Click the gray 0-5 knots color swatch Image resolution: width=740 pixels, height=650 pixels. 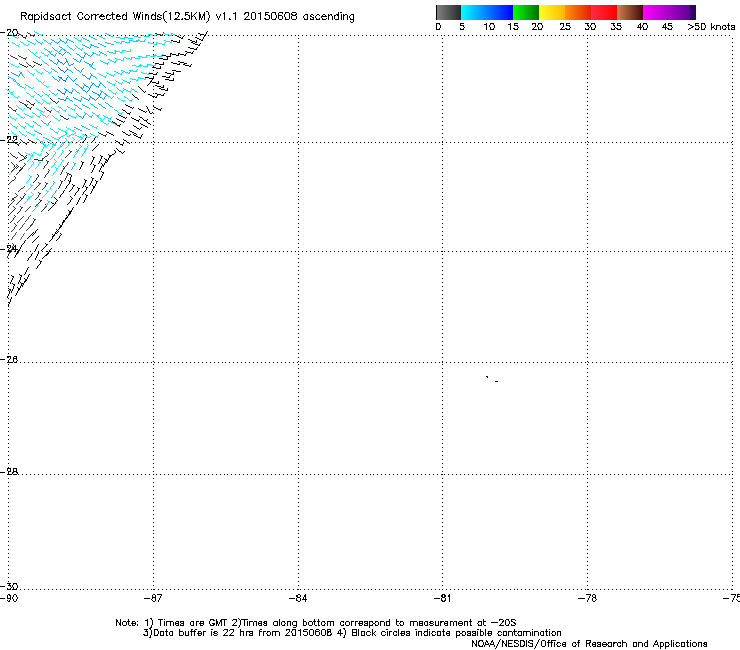[x=448, y=12]
